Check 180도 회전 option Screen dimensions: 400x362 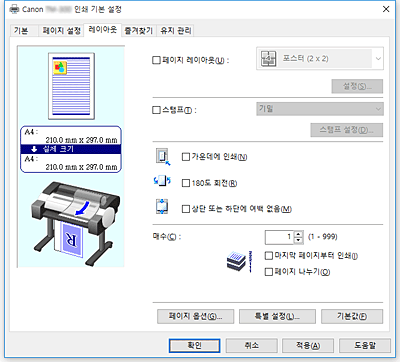(186, 183)
